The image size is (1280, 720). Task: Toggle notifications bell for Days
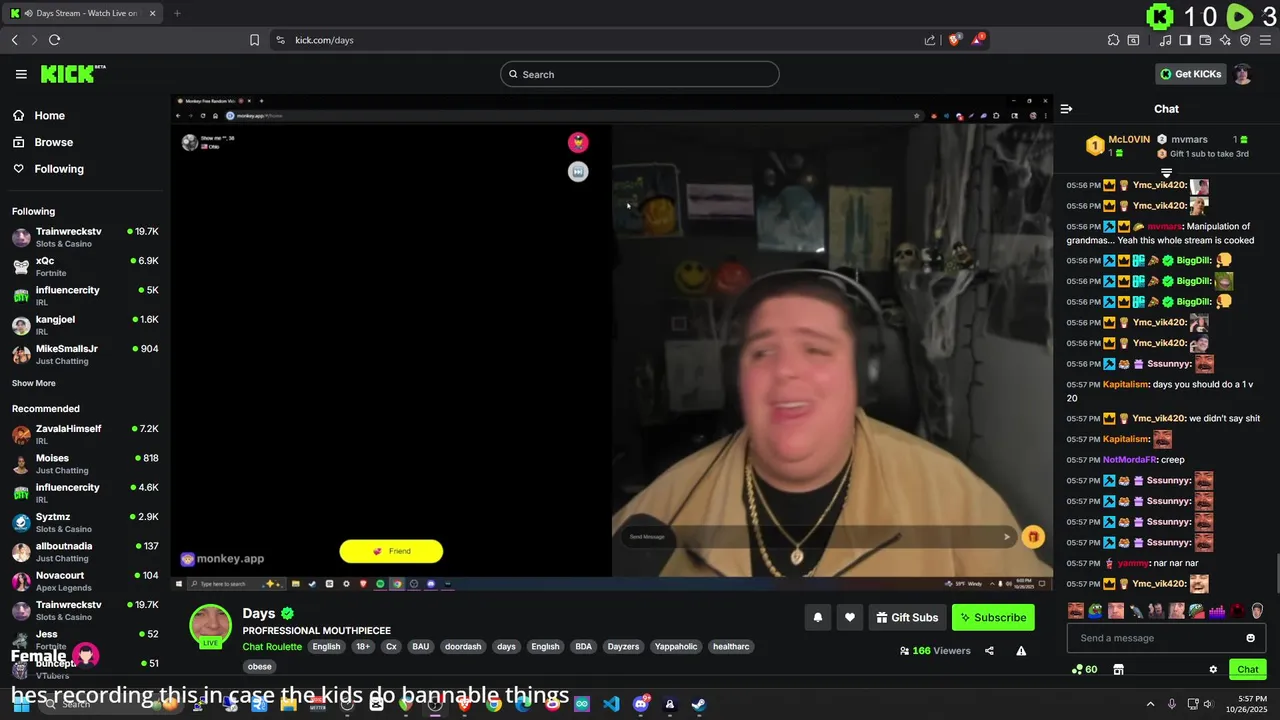tap(817, 618)
